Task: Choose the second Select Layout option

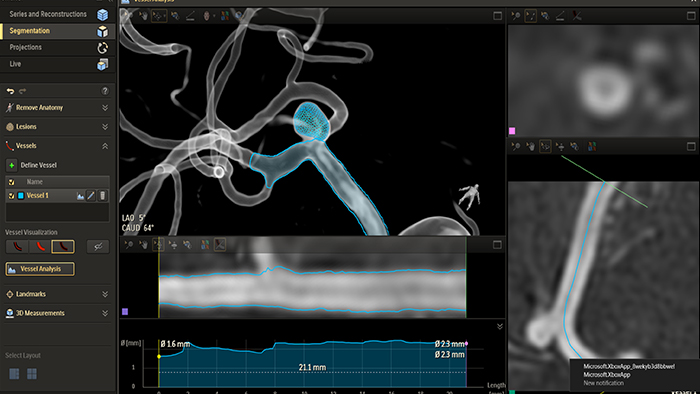Action: click(32, 373)
